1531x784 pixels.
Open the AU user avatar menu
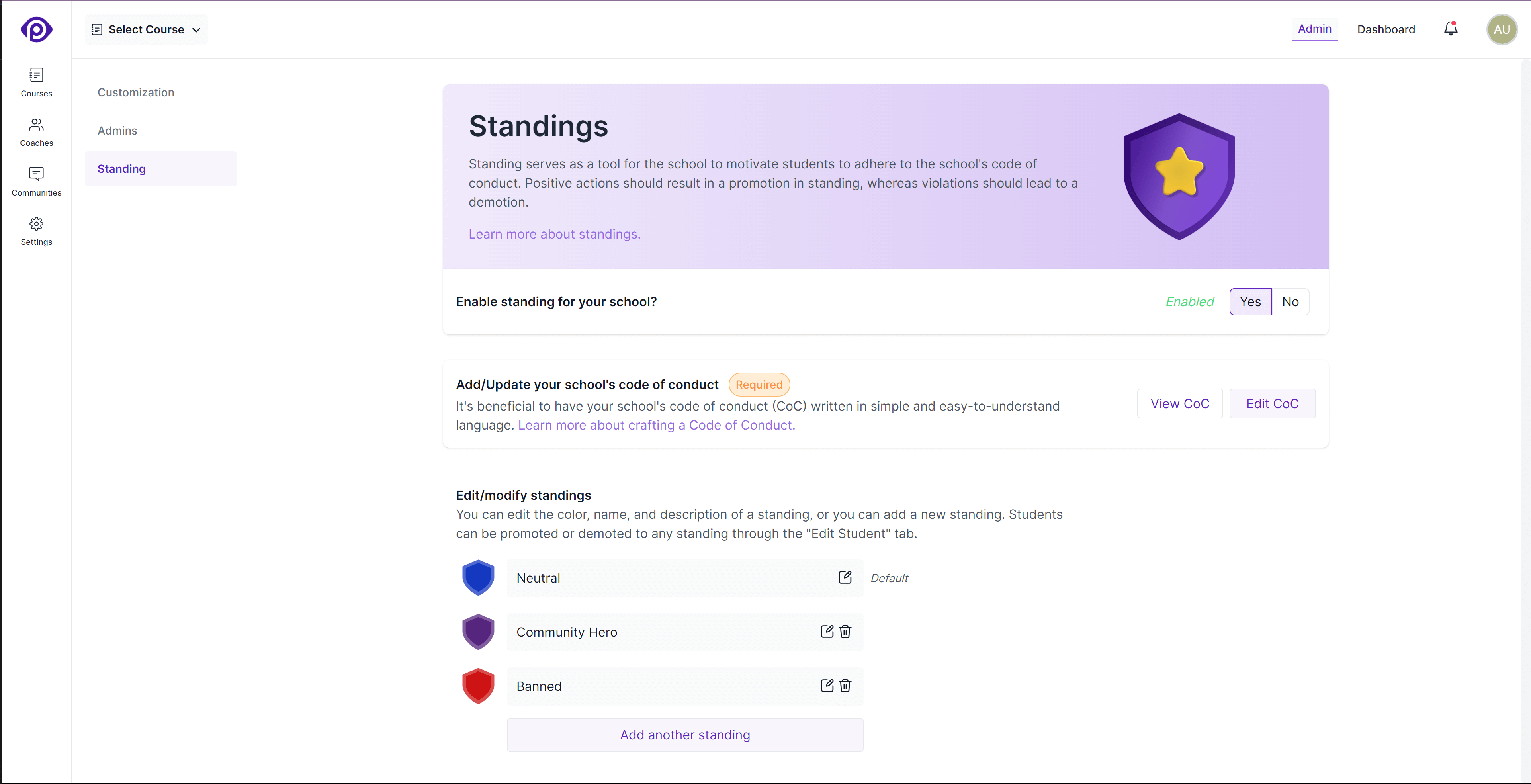point(1502,29)
